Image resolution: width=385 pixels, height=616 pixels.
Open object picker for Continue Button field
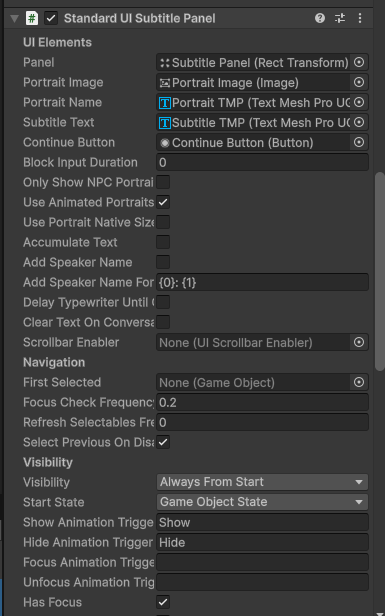[359, 142]
